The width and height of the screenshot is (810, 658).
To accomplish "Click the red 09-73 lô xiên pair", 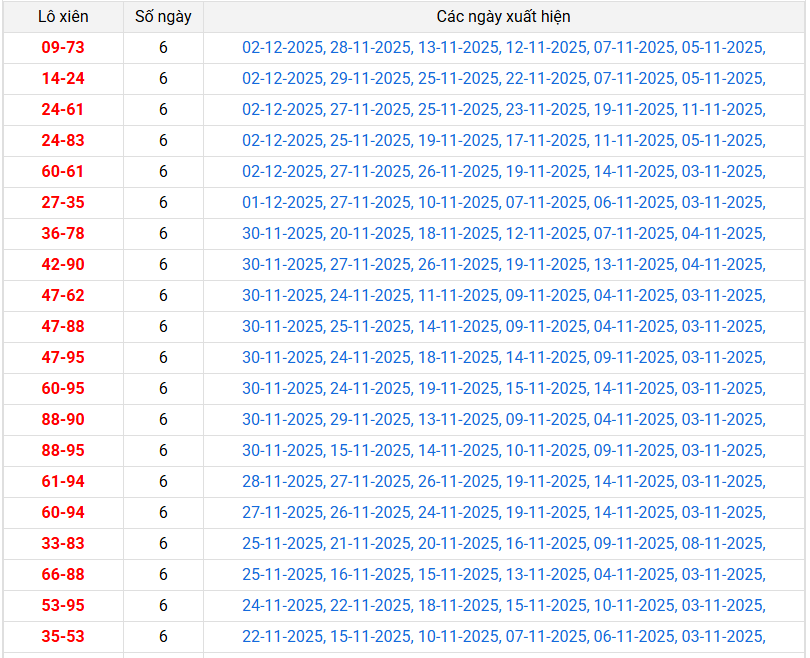I will (63, 47).
